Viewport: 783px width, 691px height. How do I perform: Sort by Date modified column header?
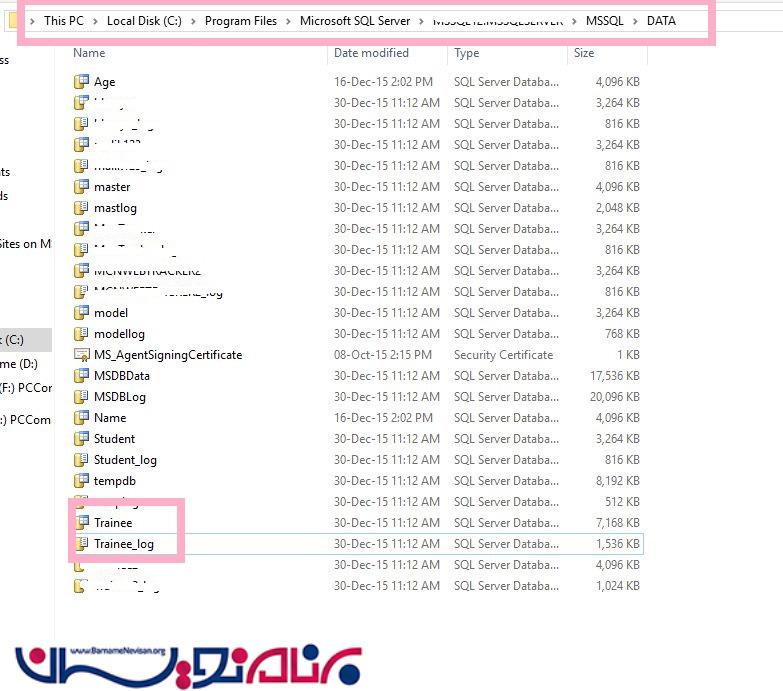click(371, 53)
